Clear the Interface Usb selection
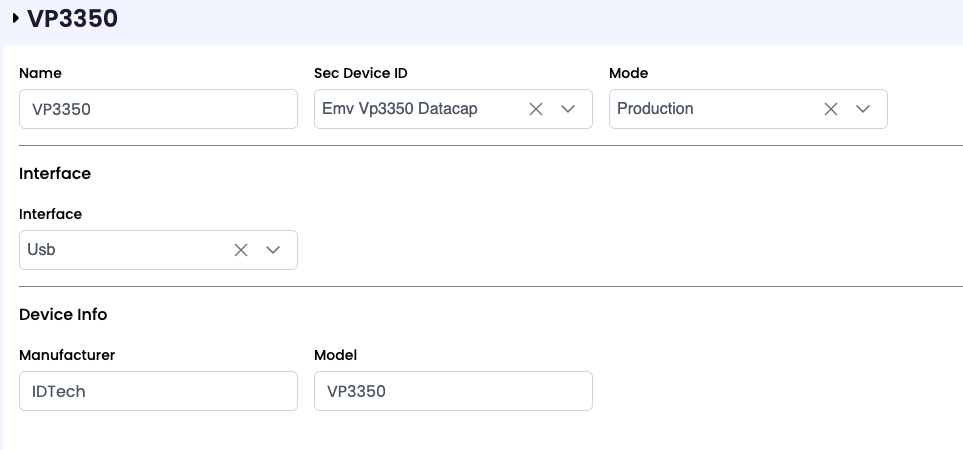This screenshot has width=963, height=450. (240, 250)
